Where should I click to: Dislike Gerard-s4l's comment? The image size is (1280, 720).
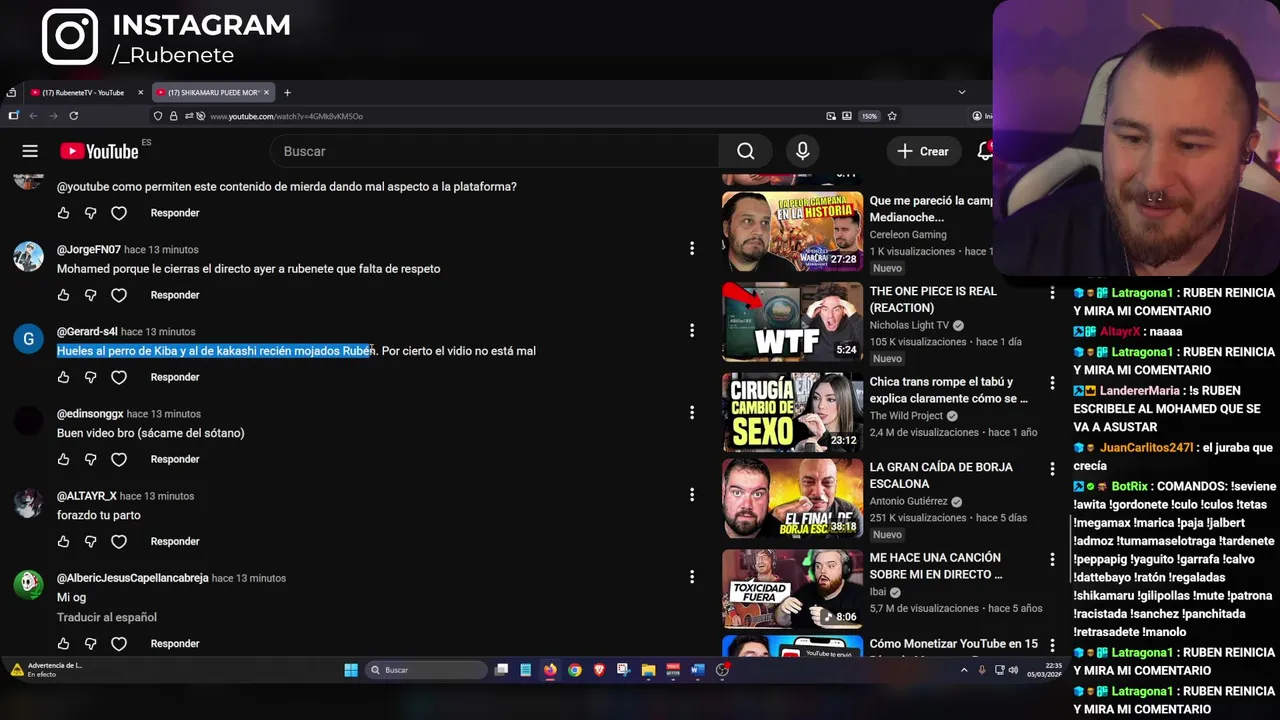point(90,377)
